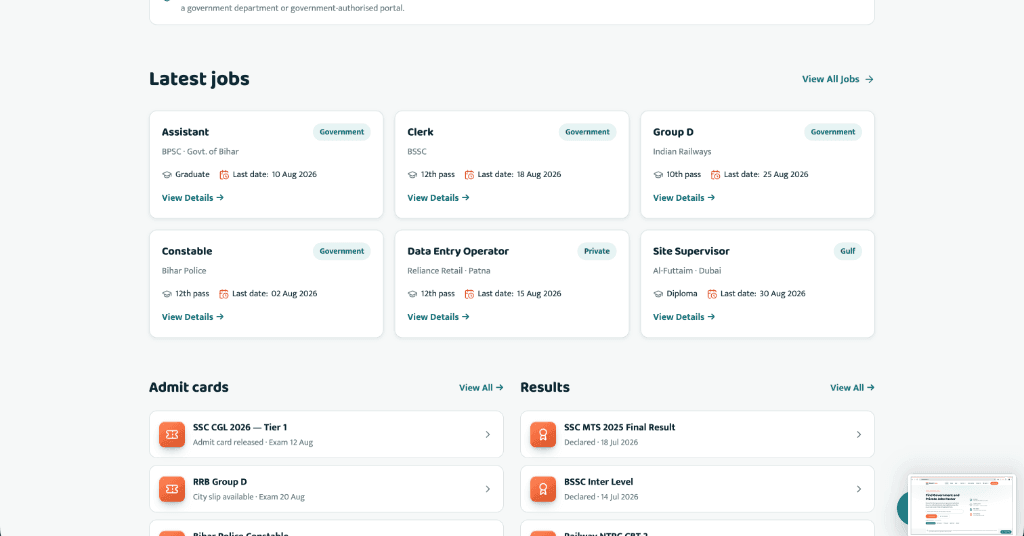View Details for Clerk job
1024x536 pixels.
438,198
